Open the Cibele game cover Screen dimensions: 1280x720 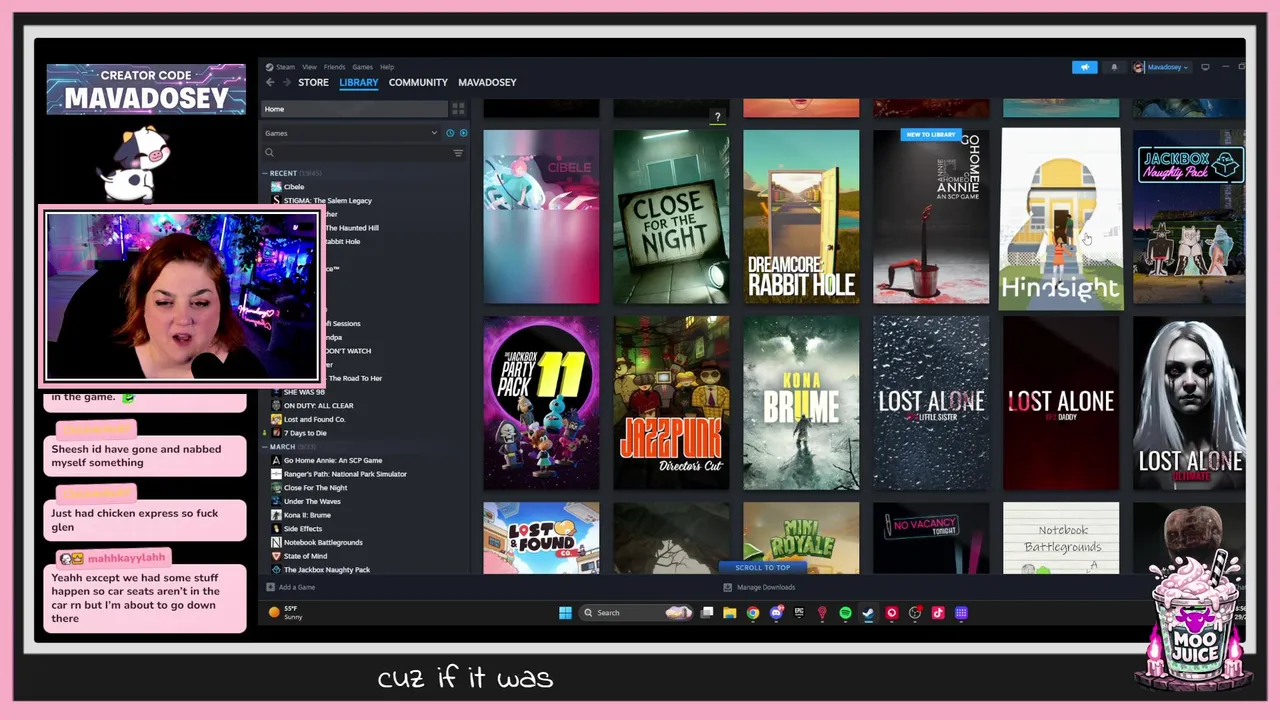(541, 216)
